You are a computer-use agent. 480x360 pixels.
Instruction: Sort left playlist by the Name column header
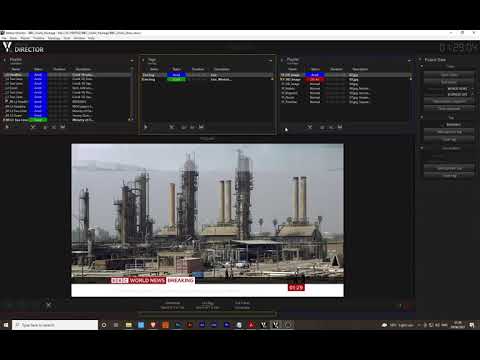[x=16, y=69]
